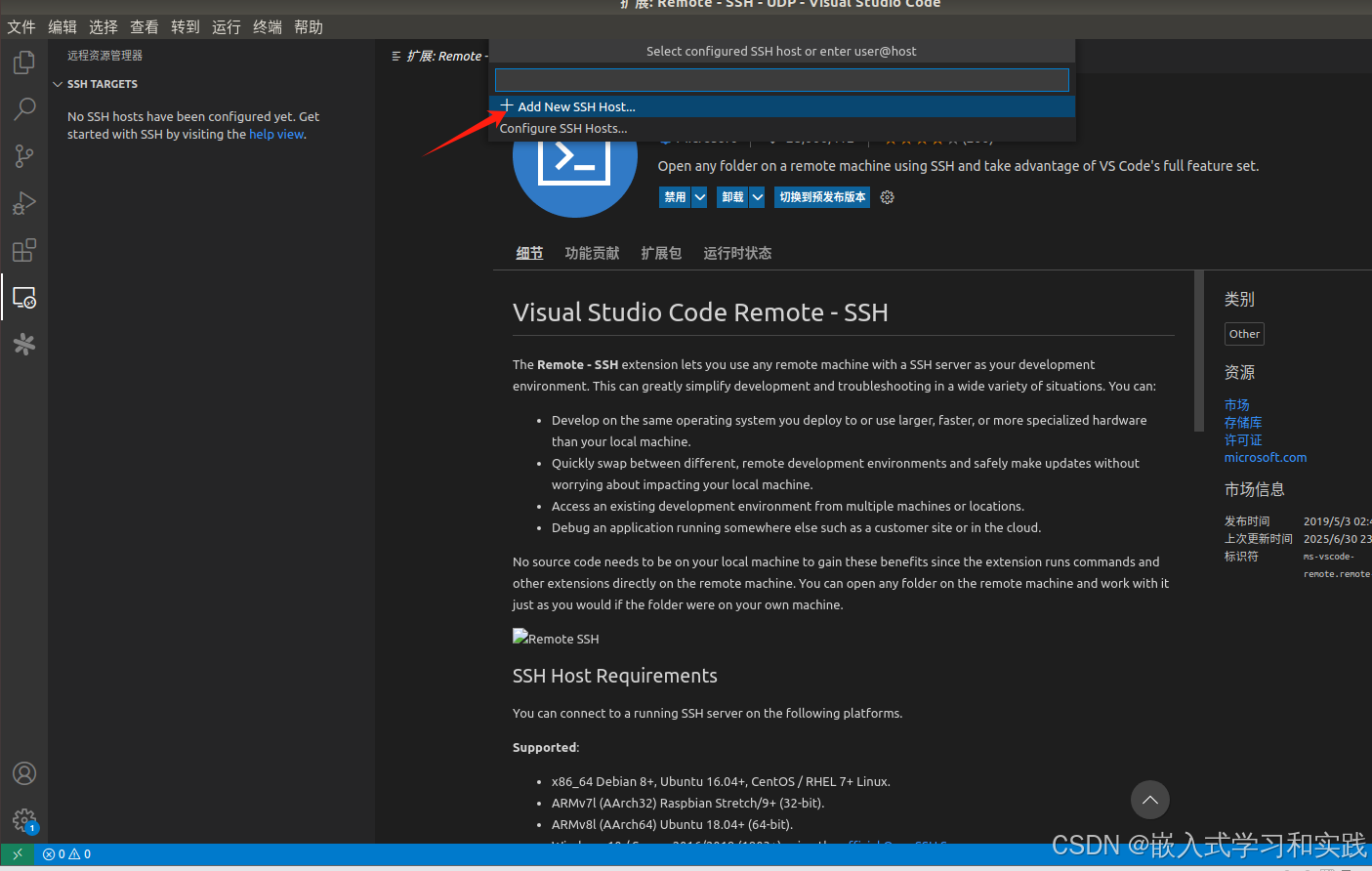Open the Explorer view in the activity bar
This screenshot has width=1372, height=871.
coord(23,62)
